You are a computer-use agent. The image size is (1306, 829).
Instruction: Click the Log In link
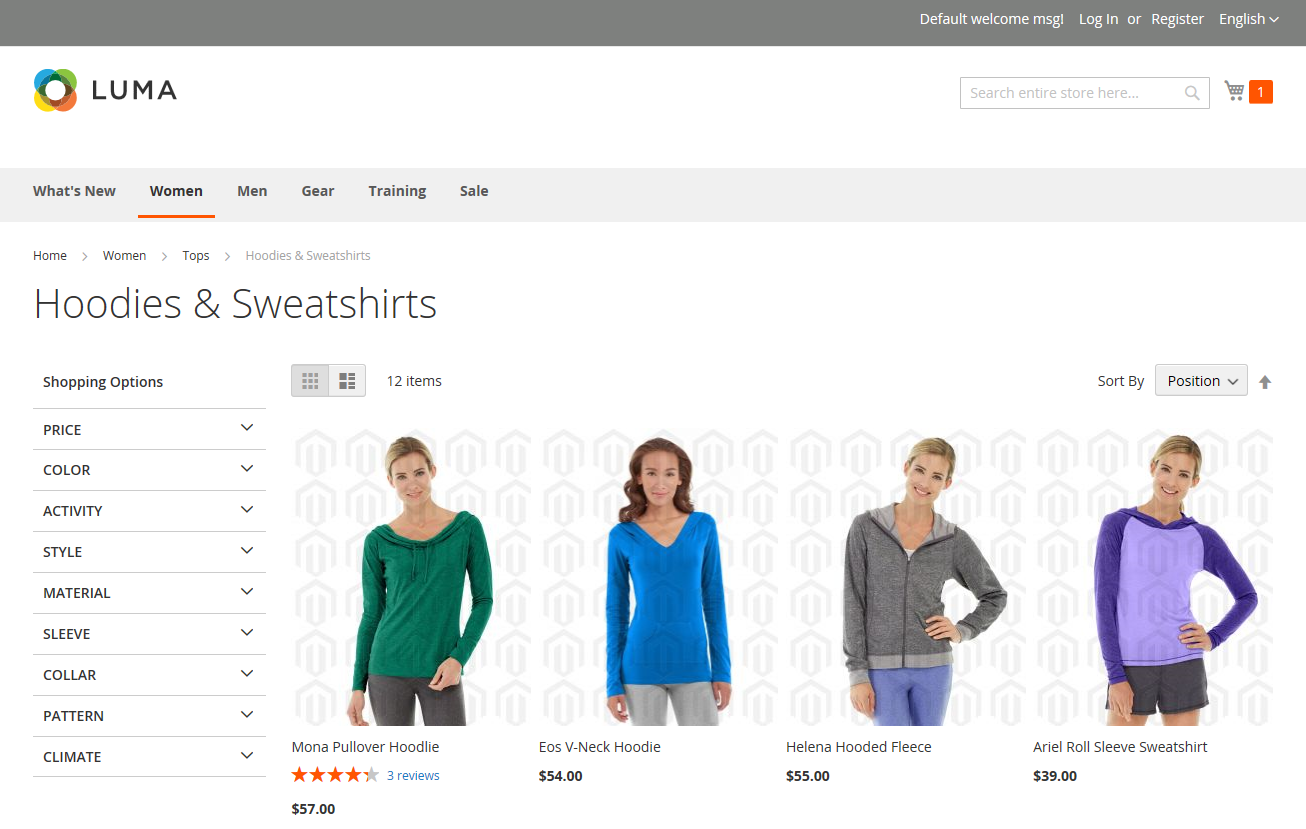(x=1098, y=19)
